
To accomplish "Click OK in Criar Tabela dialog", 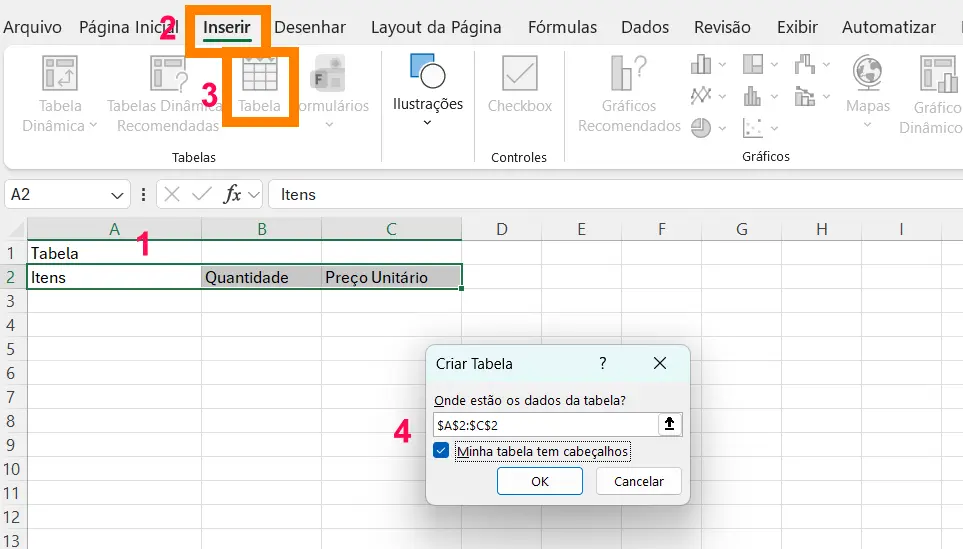I will 540,481.
